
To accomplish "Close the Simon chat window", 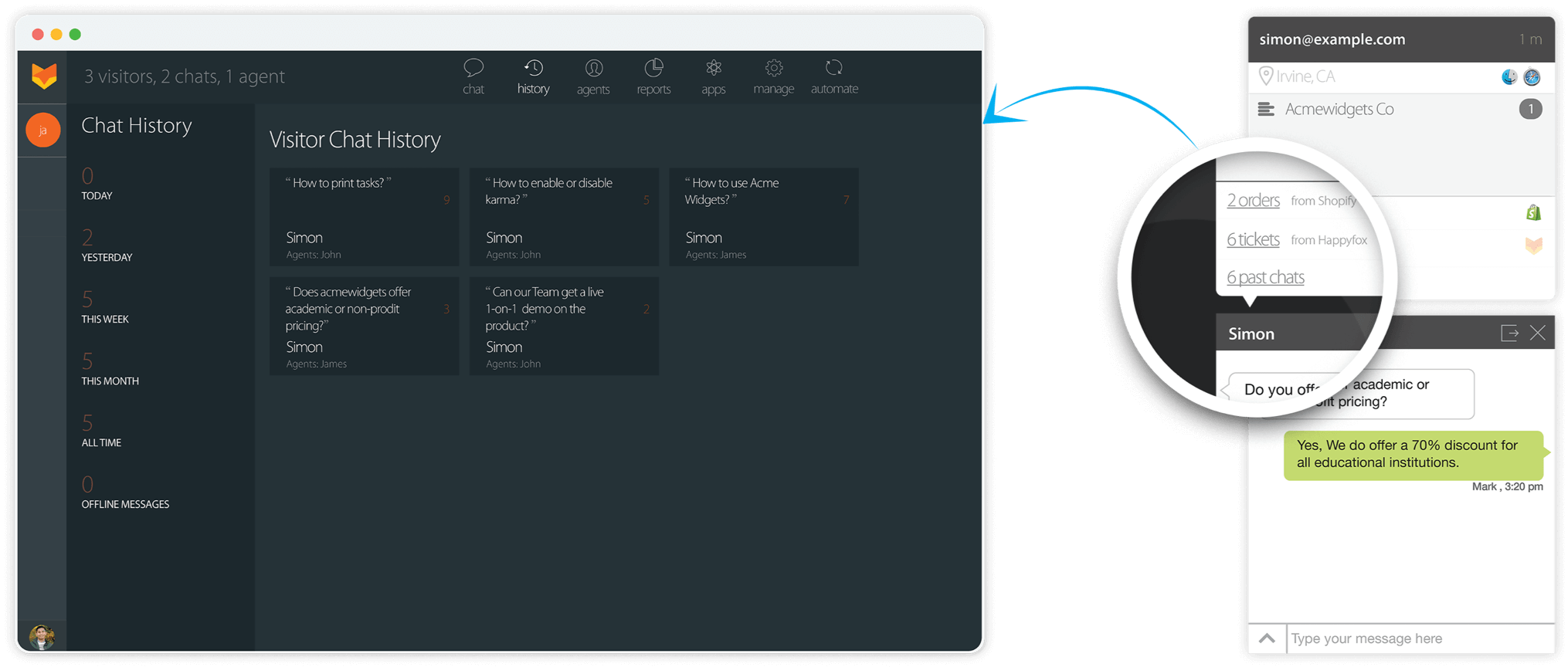I will pos(1538,333).
